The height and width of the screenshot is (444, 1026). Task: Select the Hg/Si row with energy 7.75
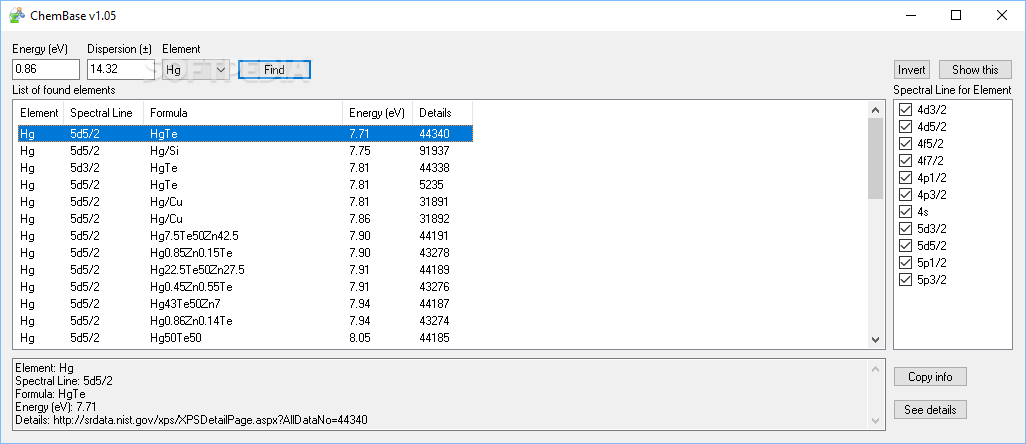pyautogui.click(x=245, y=150)
